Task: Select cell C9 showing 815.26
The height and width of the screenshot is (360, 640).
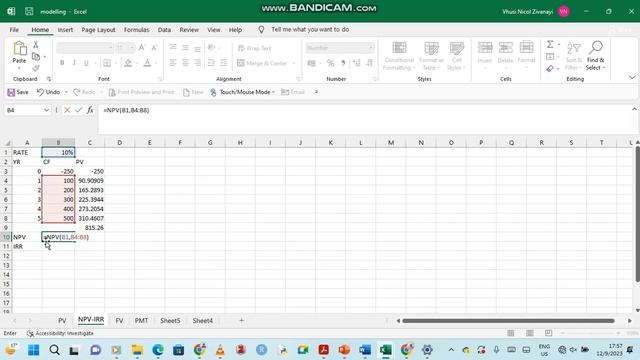Action: [89, 228]
